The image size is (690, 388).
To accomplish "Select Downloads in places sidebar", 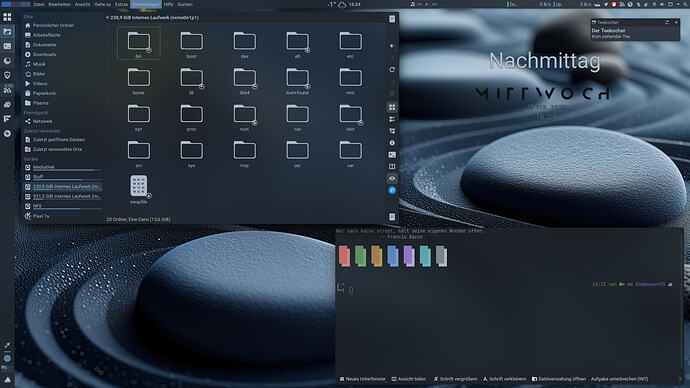I will point(40,55).
